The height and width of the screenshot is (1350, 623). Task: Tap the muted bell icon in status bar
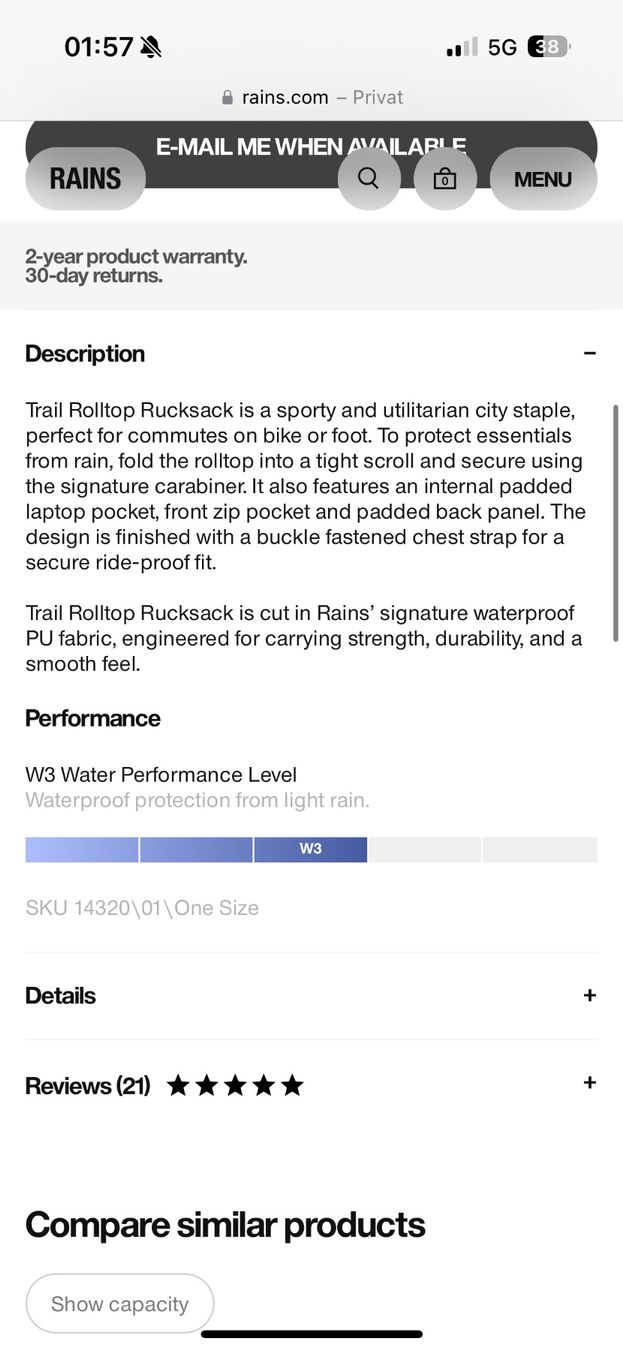pyautogui.click(x=151, y=47)
